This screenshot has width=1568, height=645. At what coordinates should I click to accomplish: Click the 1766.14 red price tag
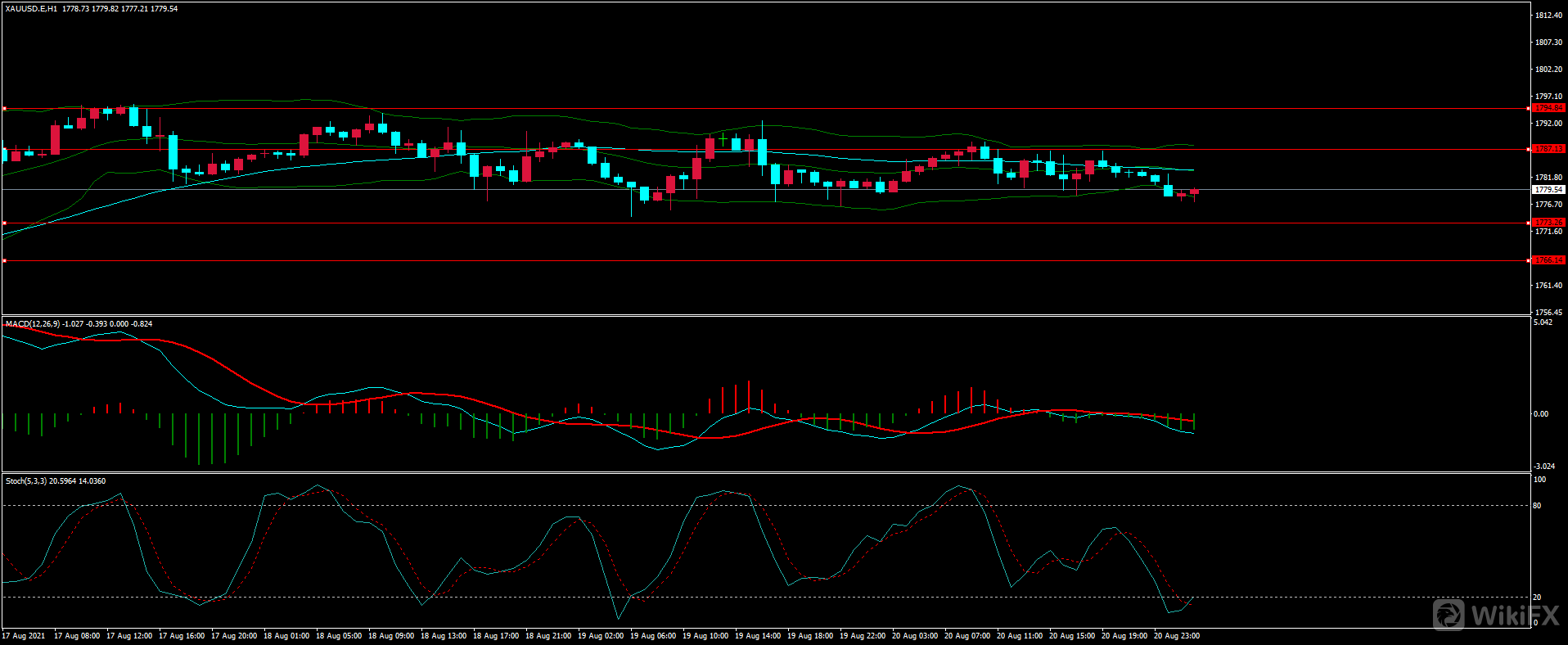pos(1548,260)
